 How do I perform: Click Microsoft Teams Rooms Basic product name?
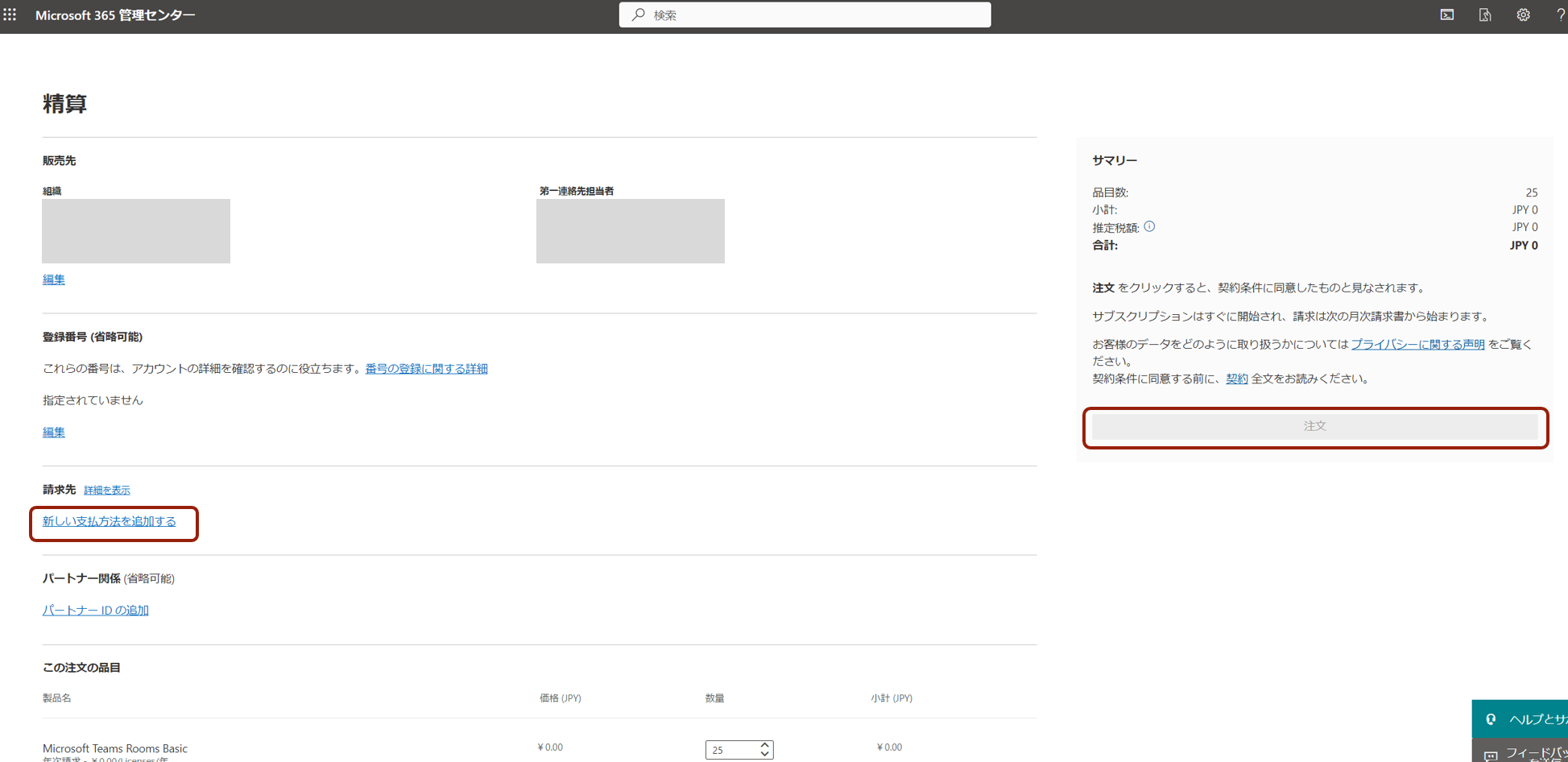115,748
